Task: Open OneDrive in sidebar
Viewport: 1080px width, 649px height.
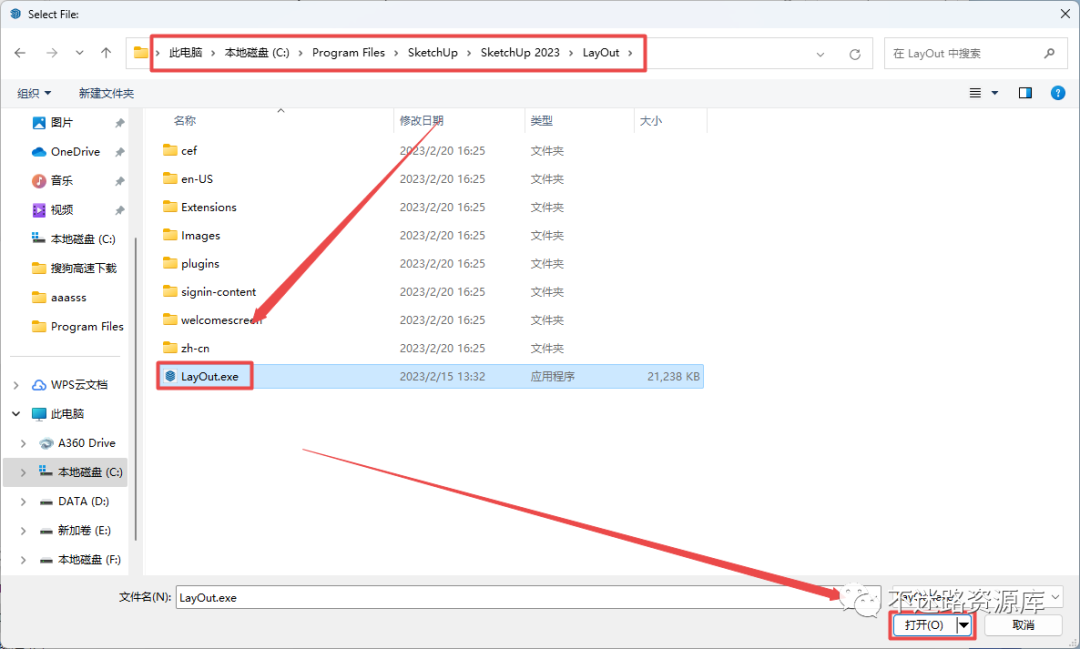Action: (x=75, y=152)
